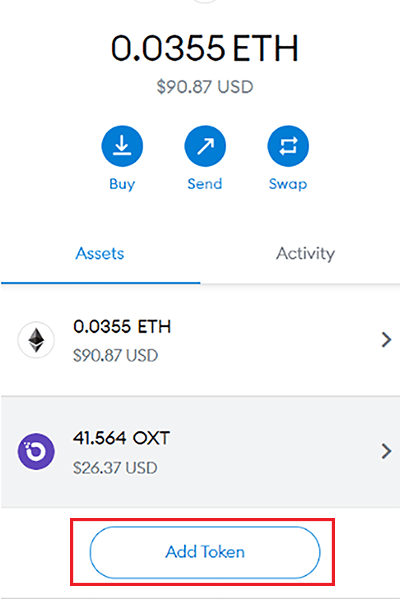The height and width of the screenshot is (599, 400).
Task: Select the 0.0355 ETH asset row text
Action: pyautogui.click(x=122, y=327)
